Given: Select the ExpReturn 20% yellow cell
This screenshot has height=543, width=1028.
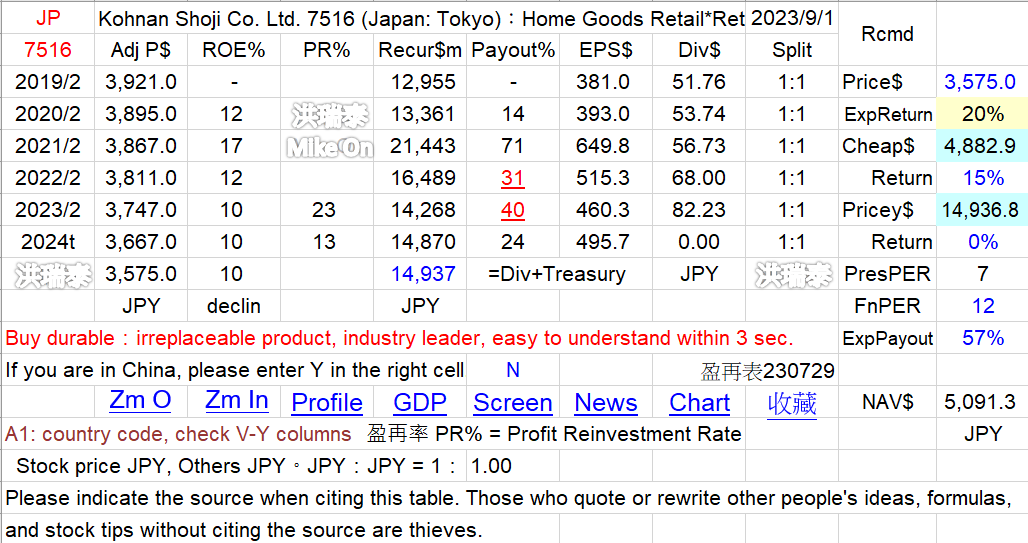Looking at the screenshot, I should click(x=982, y=114).
